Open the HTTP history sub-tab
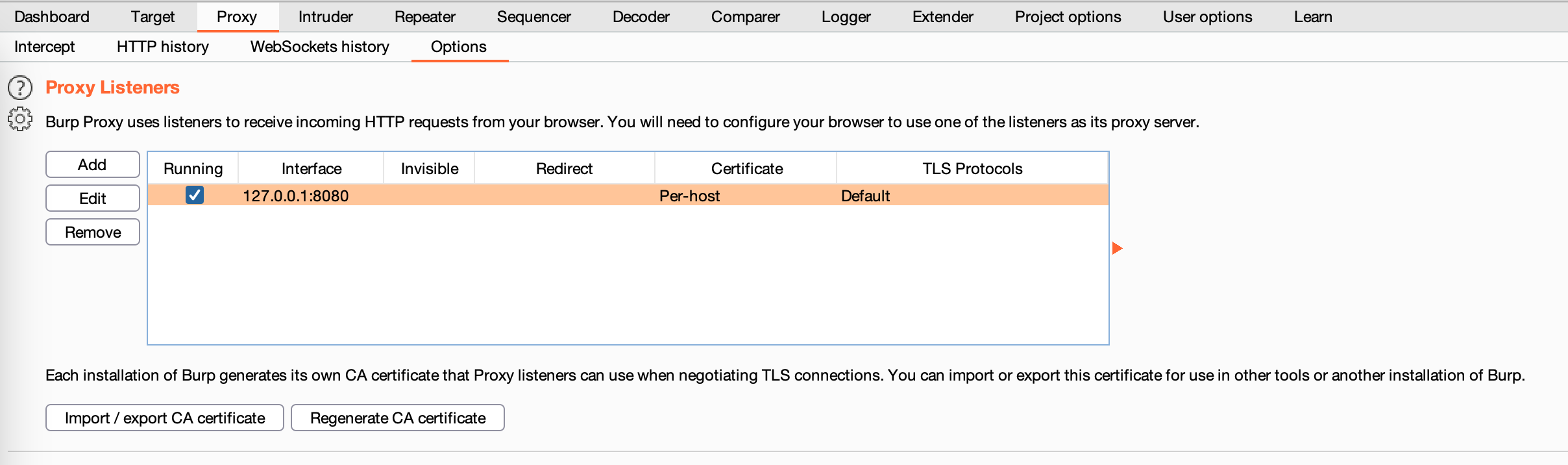This screenshot has width=1568, height=465. (163, 47)
